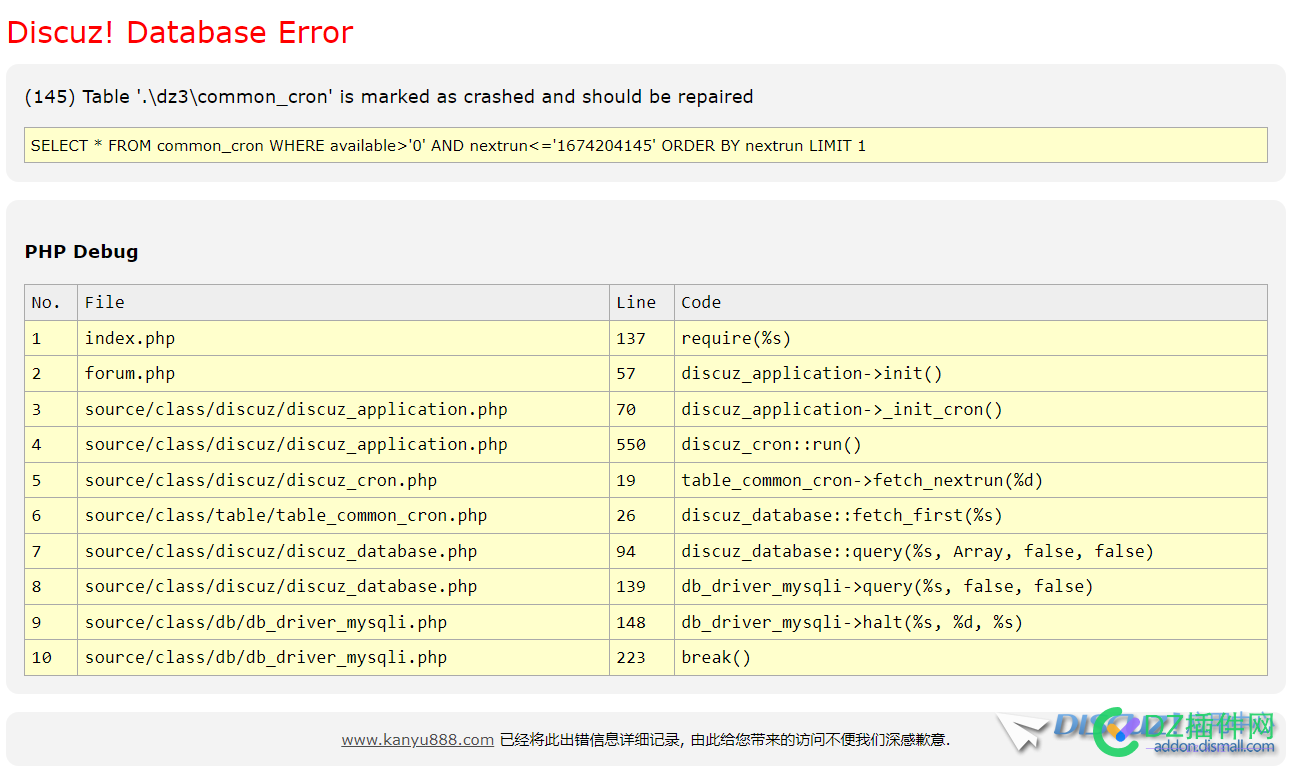Select the index.php file cell
The width and height of the screenshot is (1293, 772).
tap(343, 338)
